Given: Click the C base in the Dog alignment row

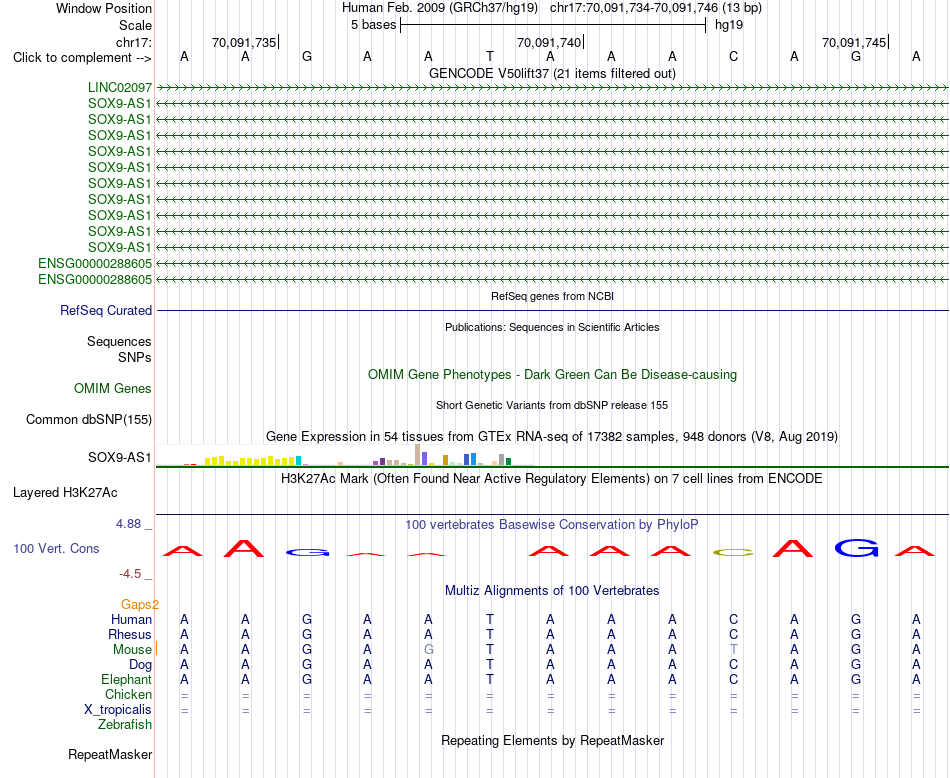Looking at the screenshot, I should point(734,665).
